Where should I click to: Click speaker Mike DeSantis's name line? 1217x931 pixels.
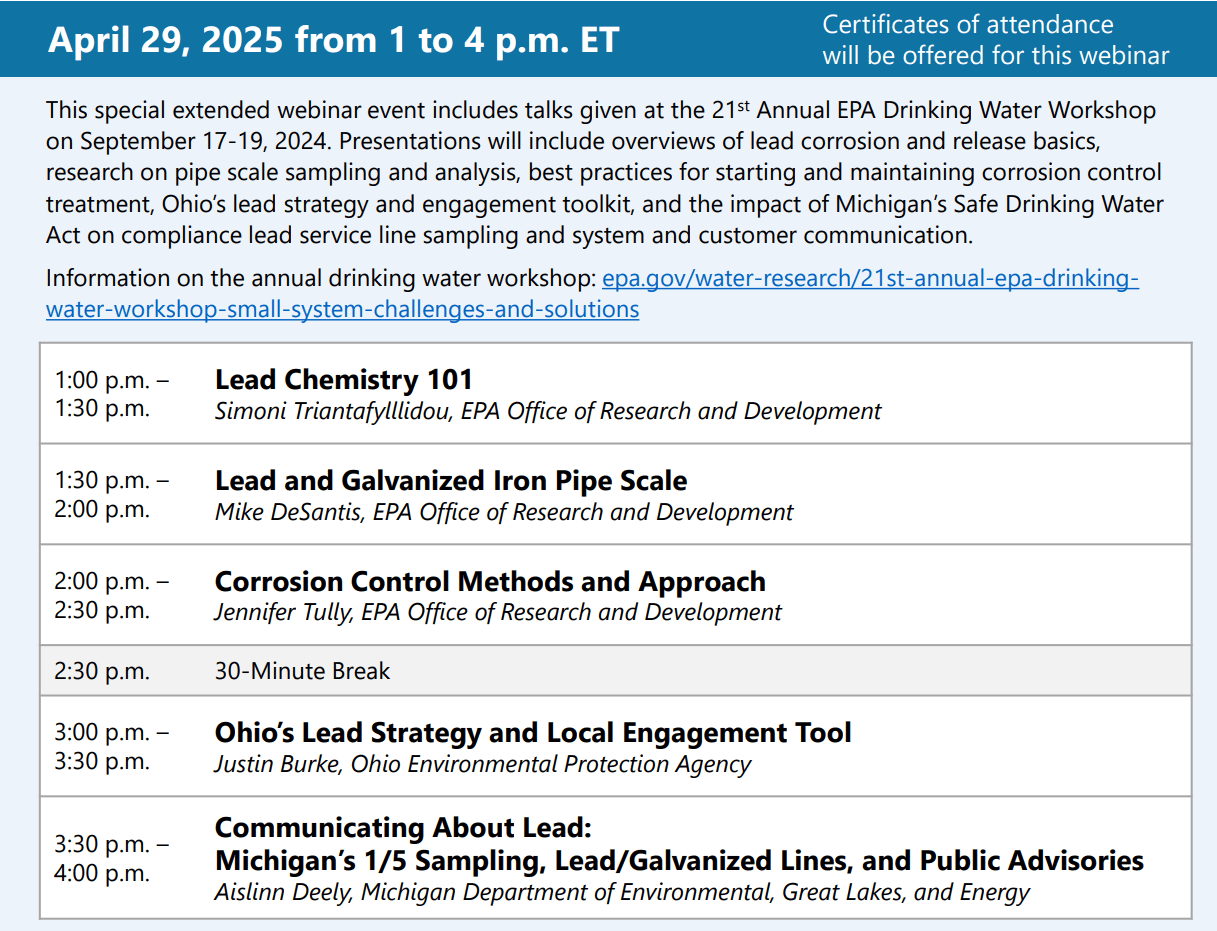pyautogui.click(x=504, y=512)
